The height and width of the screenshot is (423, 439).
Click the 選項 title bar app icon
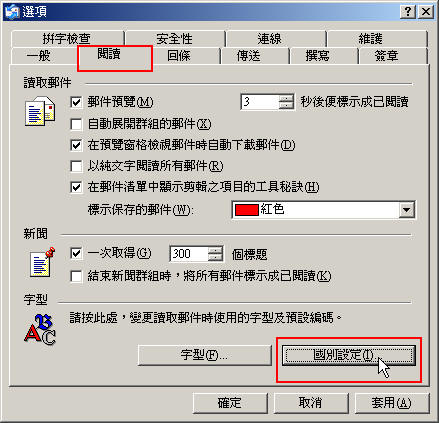click(x=12, y=12)
